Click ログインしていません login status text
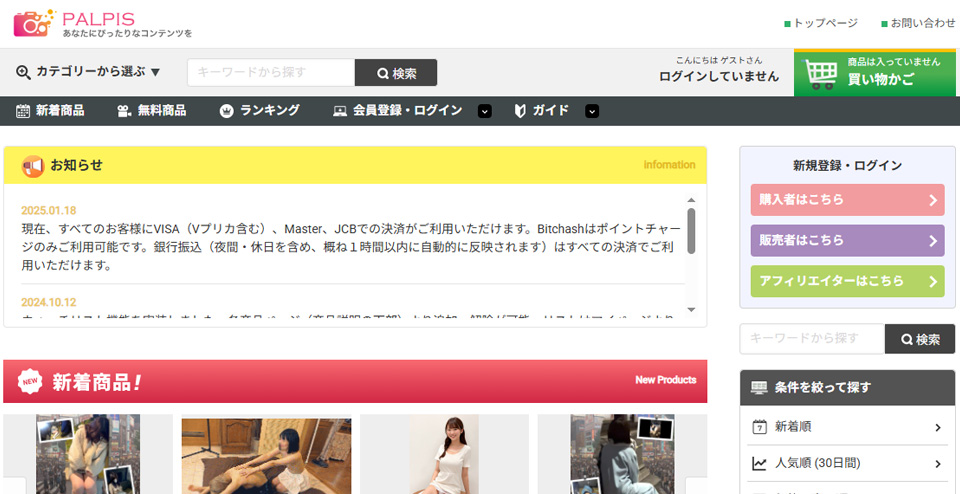 pyautogui.click(x=719, y=77)
